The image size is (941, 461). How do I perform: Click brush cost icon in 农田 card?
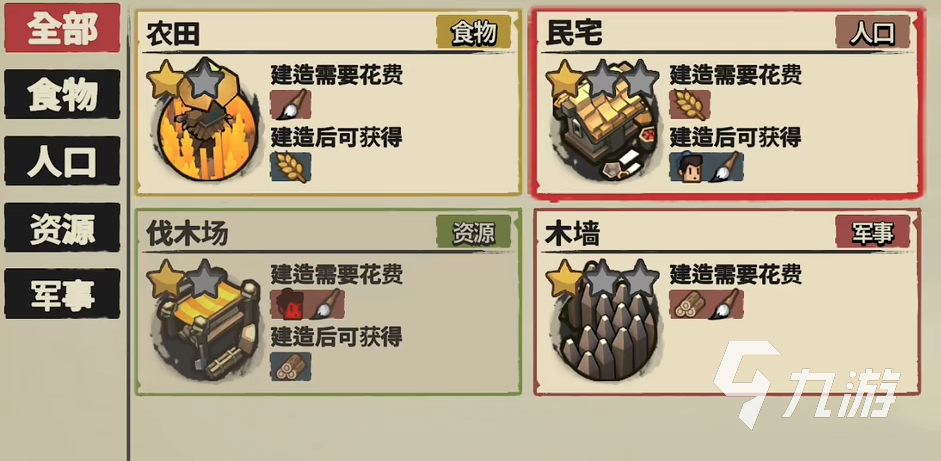tap(291, 104)
